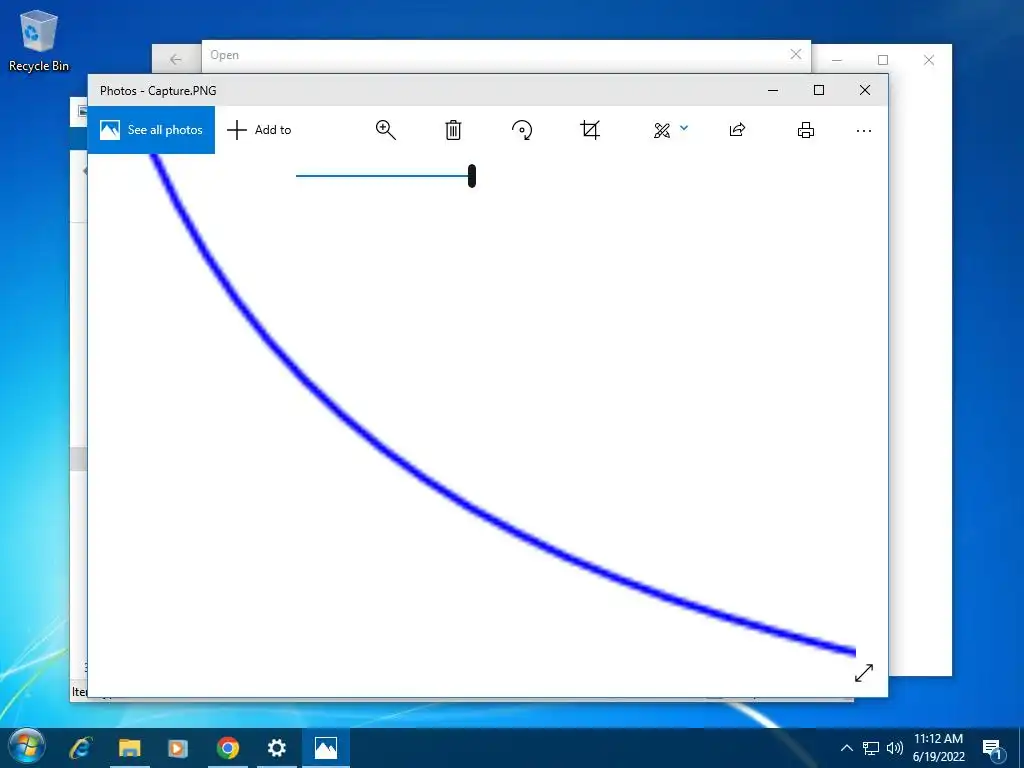Open the notification center icon
This screenshot has height=768, width=1024.
[x=993, y=749]
